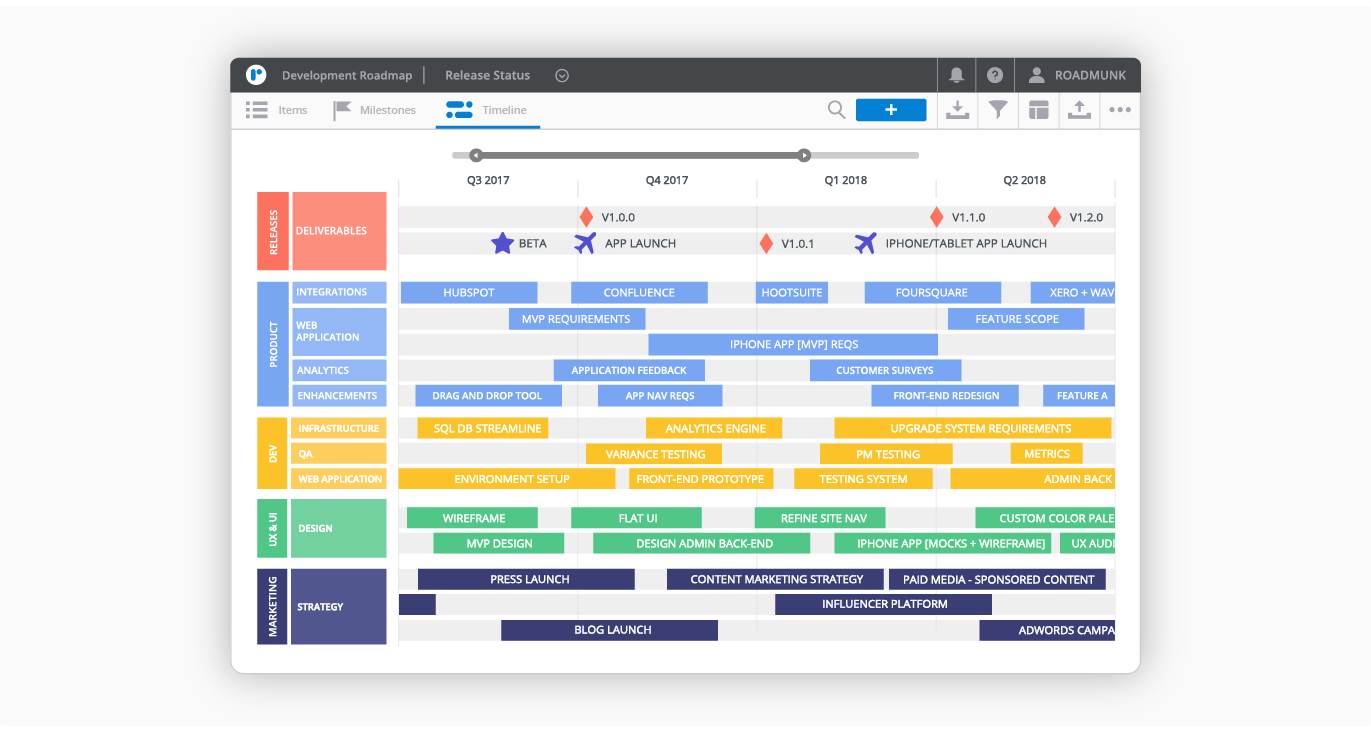Click the QA row label

(339, 454)
